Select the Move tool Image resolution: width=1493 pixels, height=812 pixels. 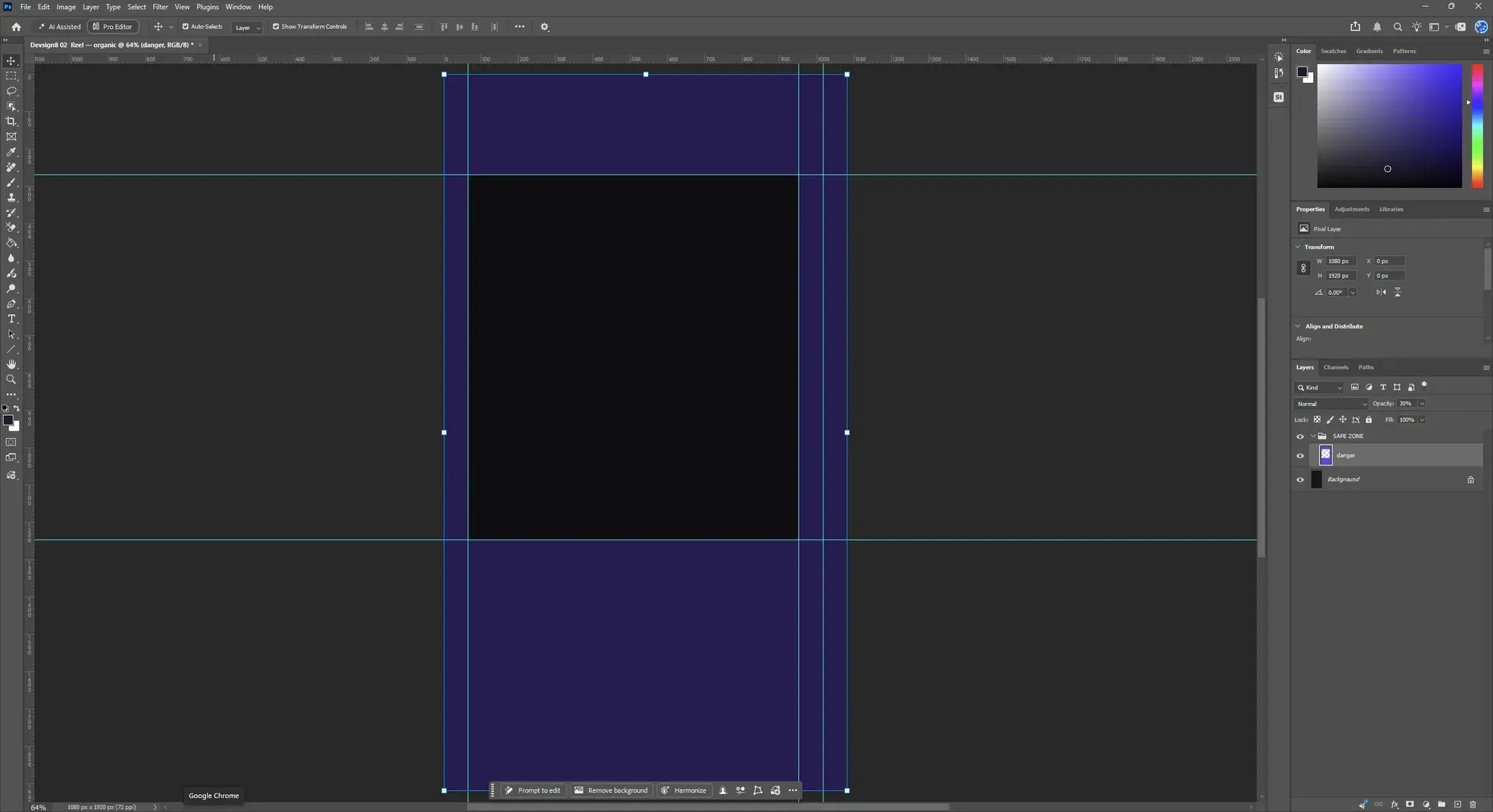pos(11,61)
